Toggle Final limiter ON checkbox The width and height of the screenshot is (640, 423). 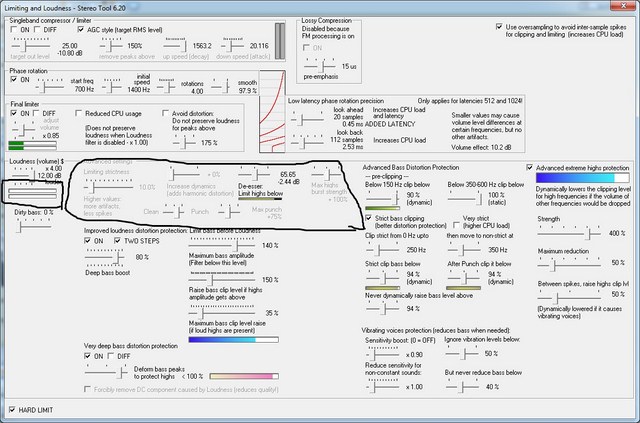click(x=14, y=113)
